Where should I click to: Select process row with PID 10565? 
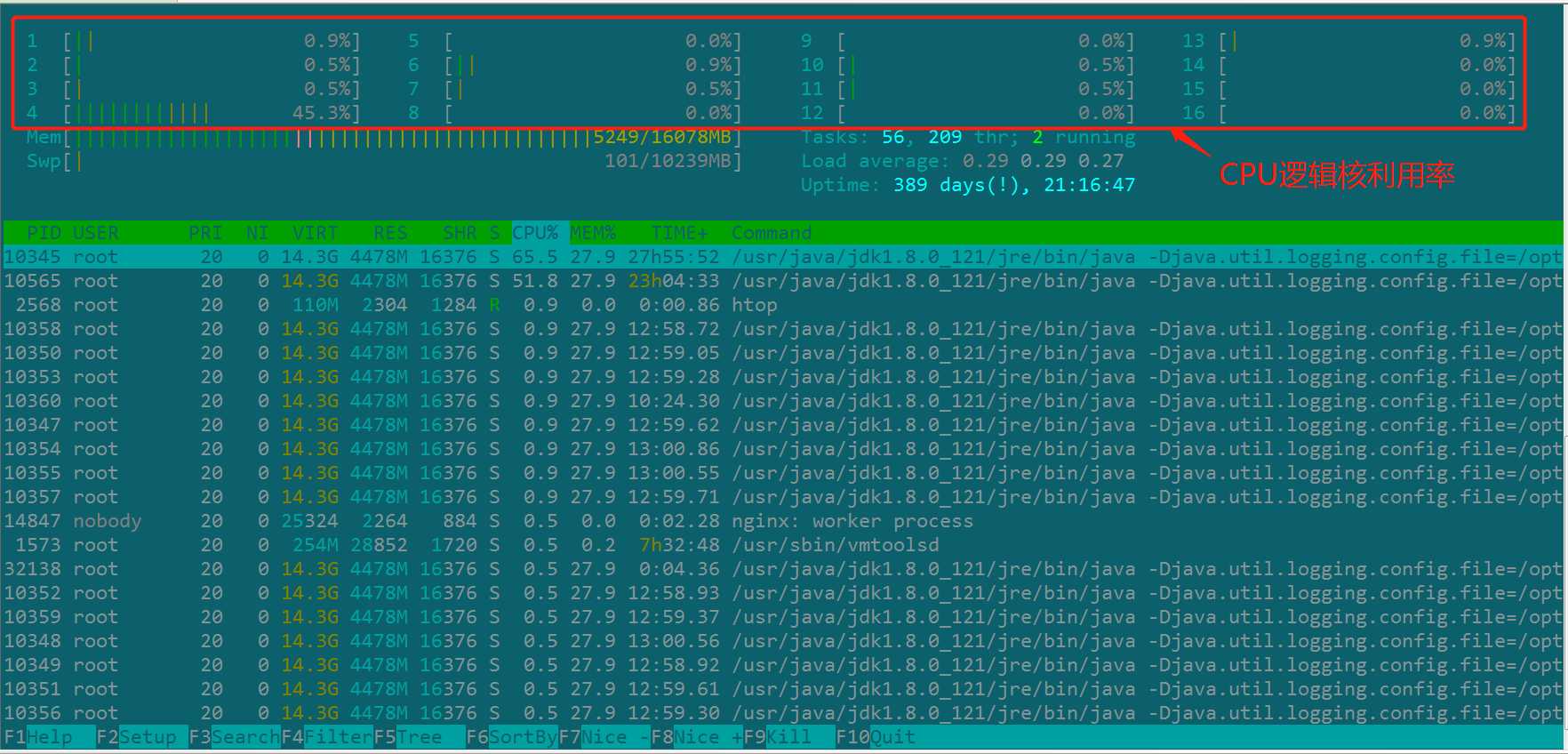pyautogui.click(x=783, y=281)
